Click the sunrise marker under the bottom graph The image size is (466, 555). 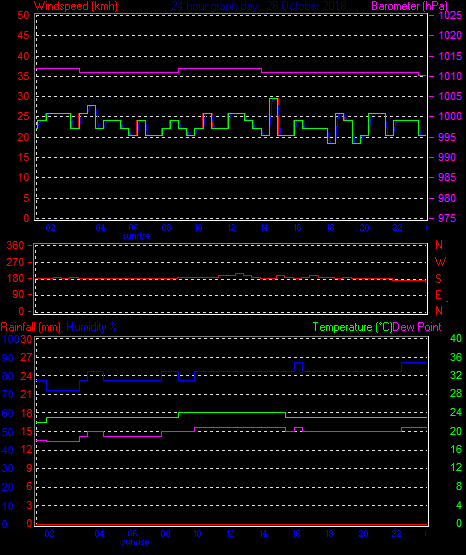coord(135,542)
